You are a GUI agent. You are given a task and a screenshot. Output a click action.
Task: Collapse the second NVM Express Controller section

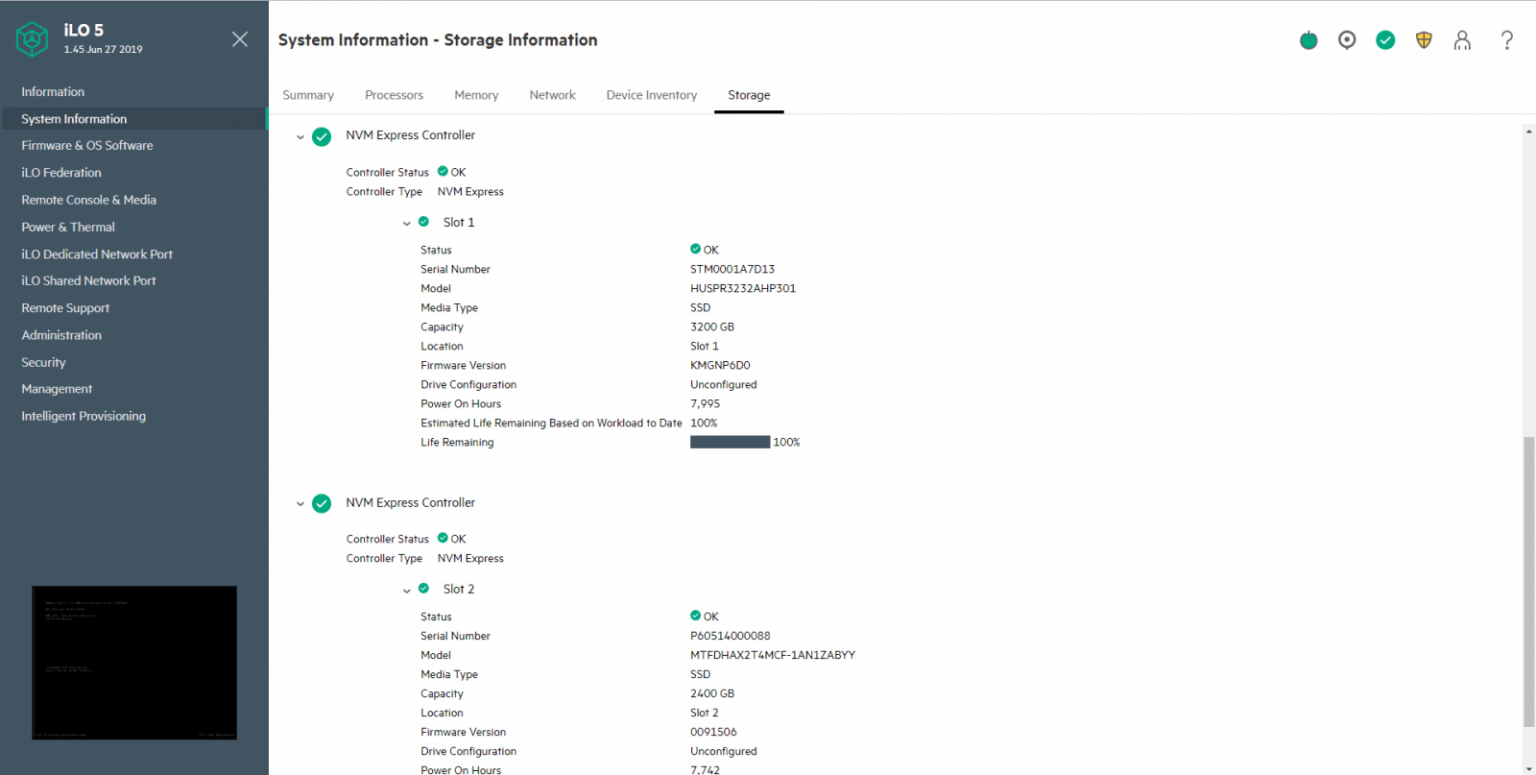tap(300, 505)
